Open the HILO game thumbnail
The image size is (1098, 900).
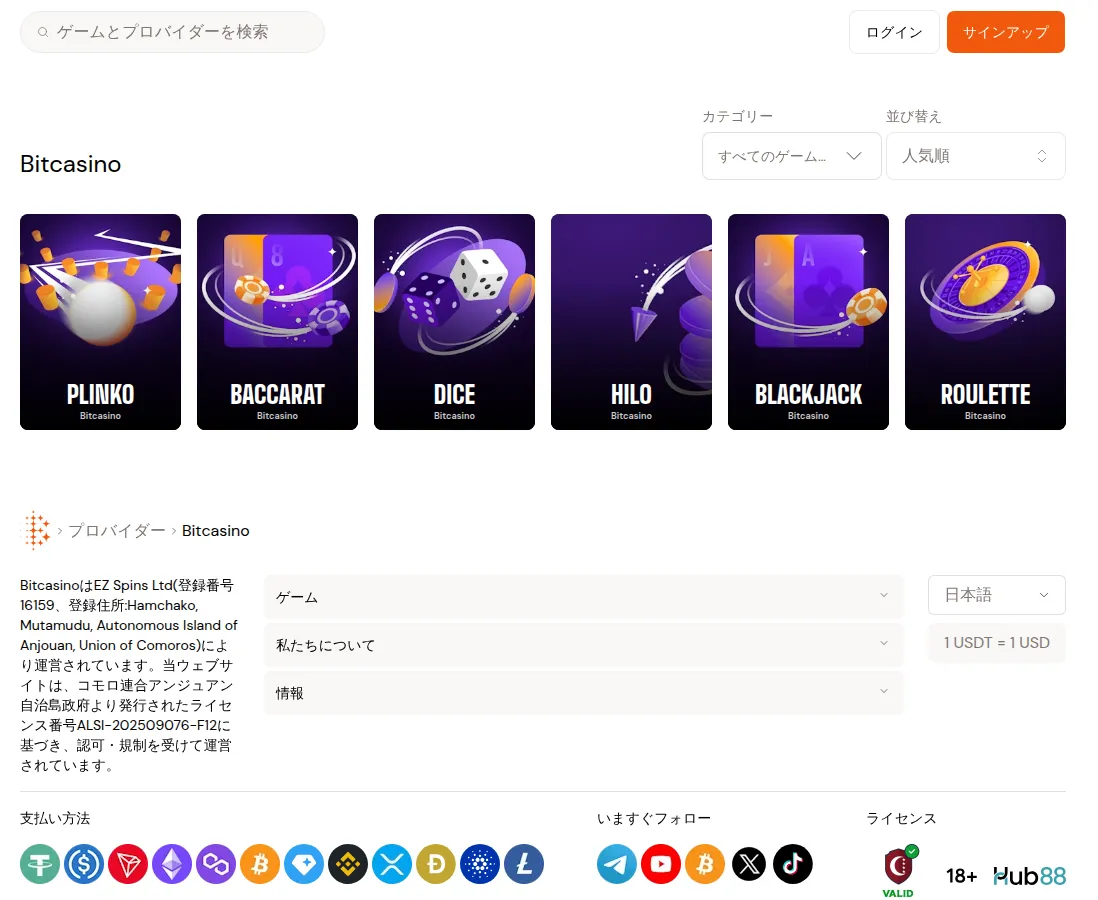click(x=632, y=322)
